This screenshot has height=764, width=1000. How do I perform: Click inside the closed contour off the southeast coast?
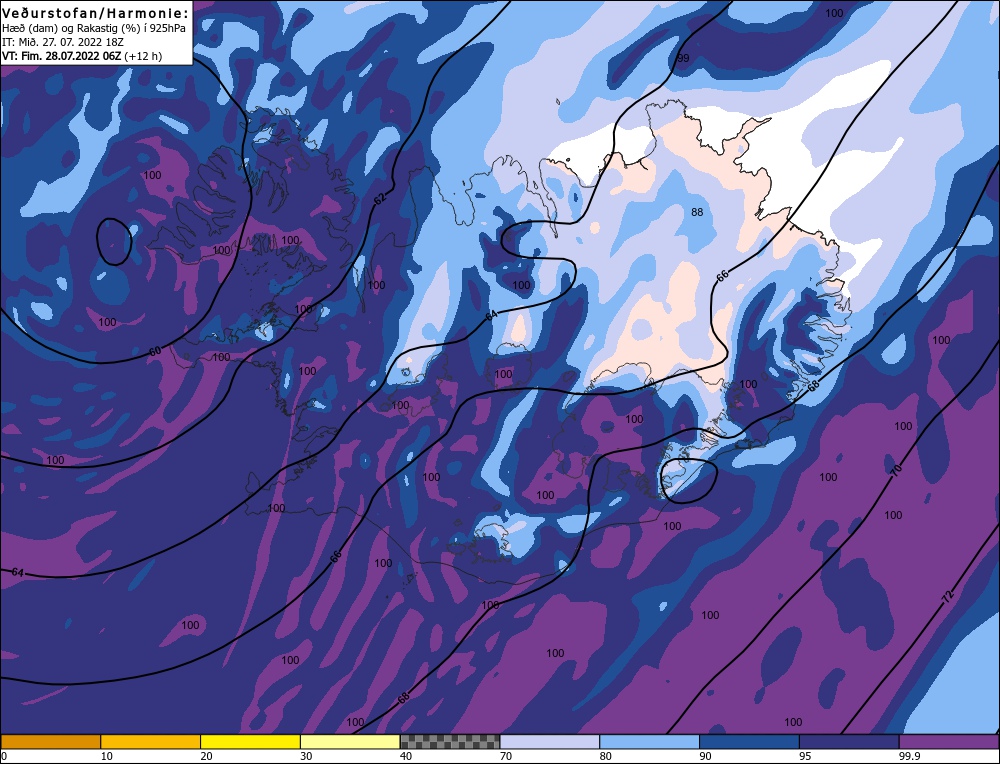tap(689, 480)
